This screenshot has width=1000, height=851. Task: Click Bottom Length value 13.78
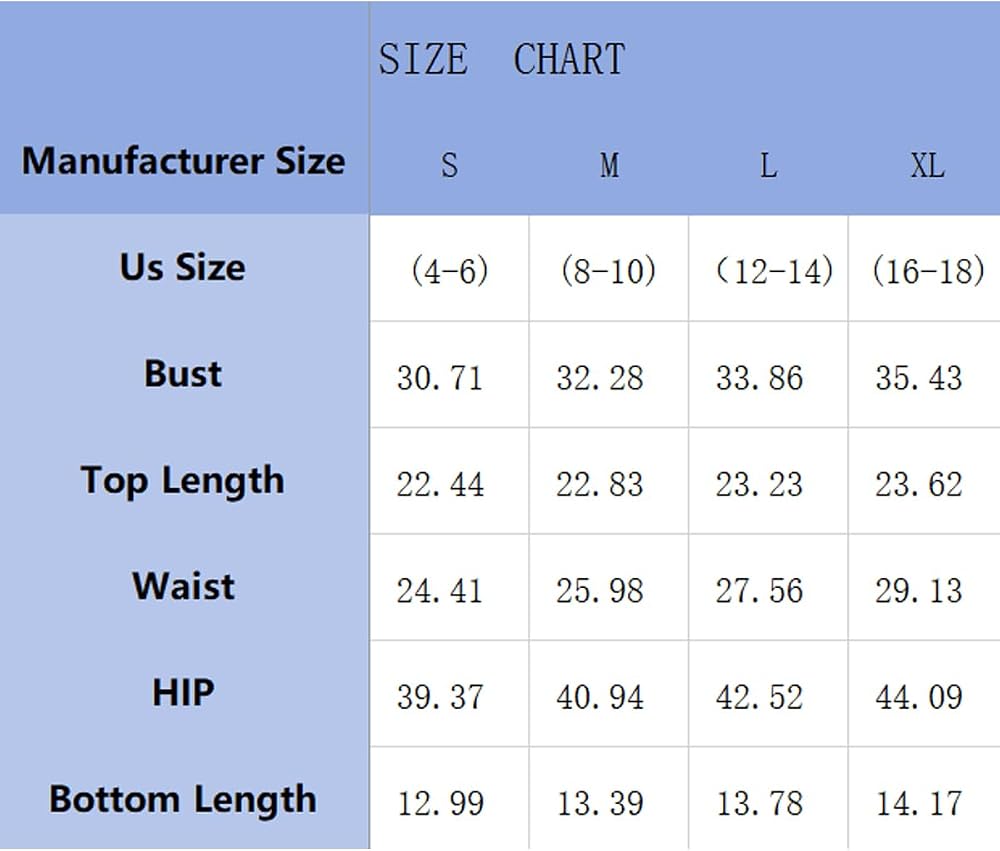760,803
